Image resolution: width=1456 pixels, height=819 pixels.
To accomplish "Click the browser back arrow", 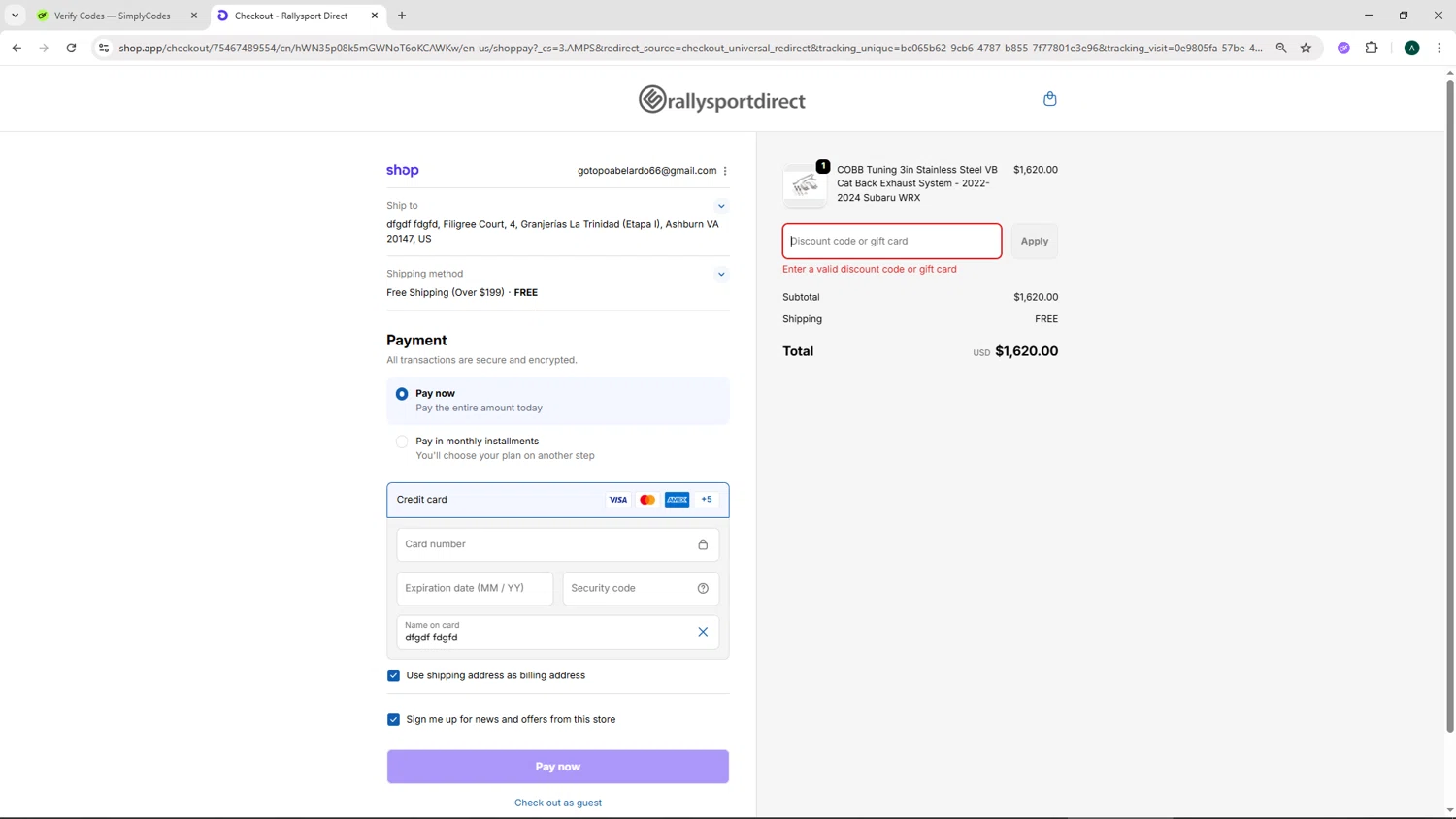I will 17,48.
